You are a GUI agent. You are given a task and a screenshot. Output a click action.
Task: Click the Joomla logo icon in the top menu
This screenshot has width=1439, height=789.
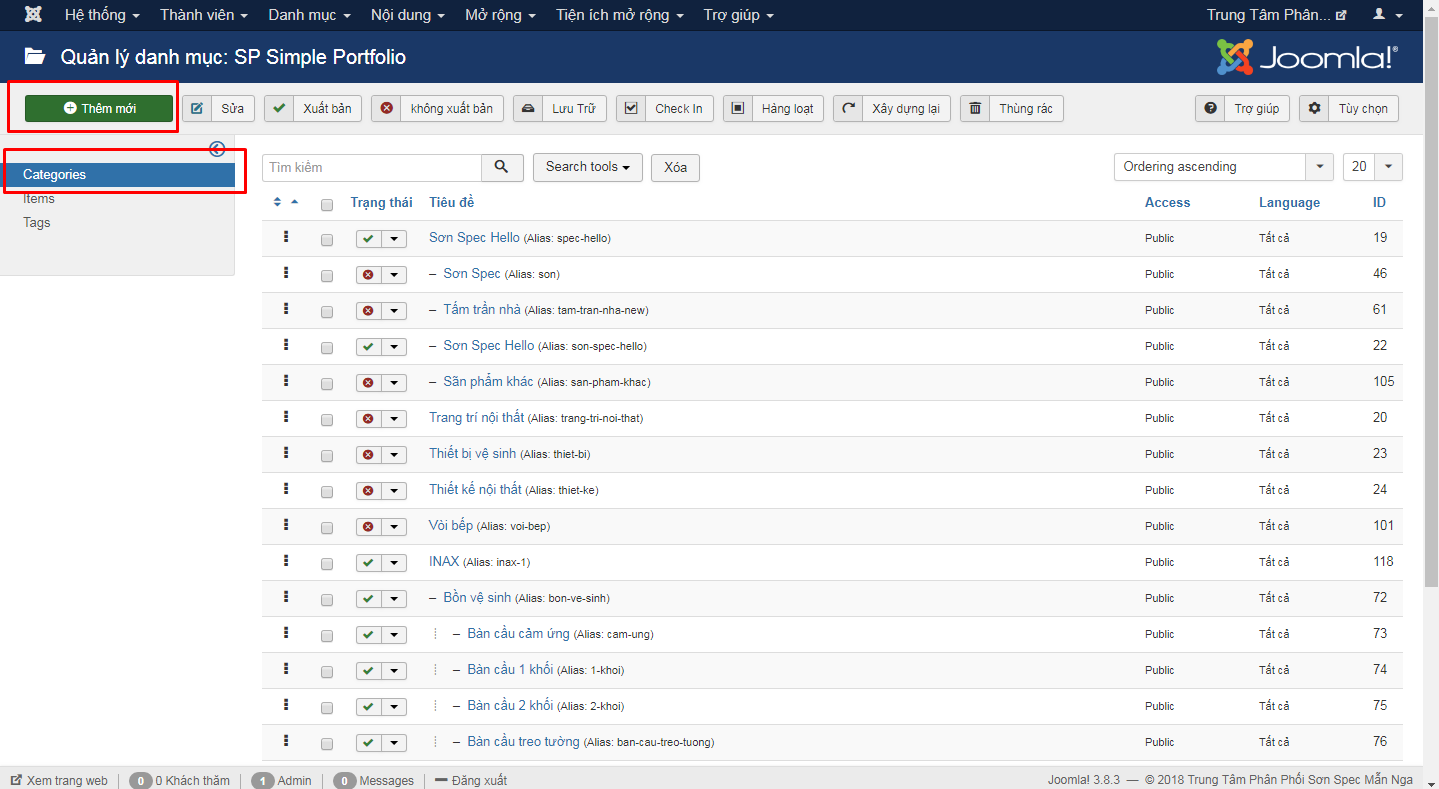click(33, 15)
